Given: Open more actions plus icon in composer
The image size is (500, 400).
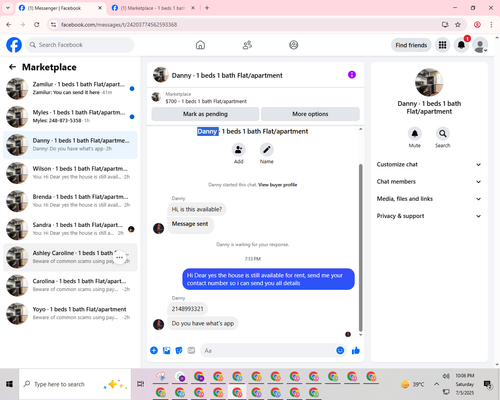Looking at the screenshot, I should point(154,350).
